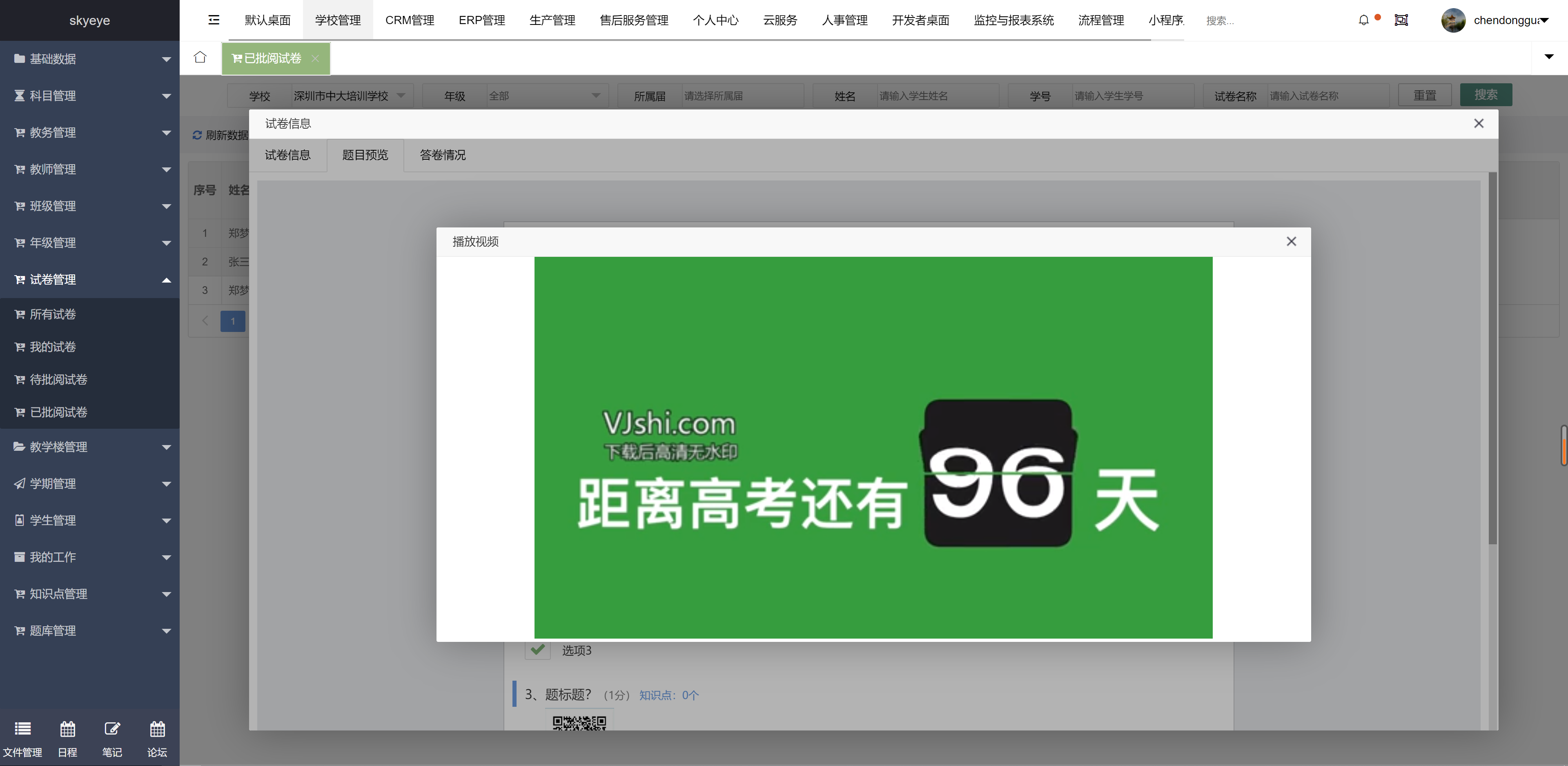Viewport: 1568px width, 766px height.
Task: Toggle fullscreen mode icon in header
Action: pos(1401,20)
